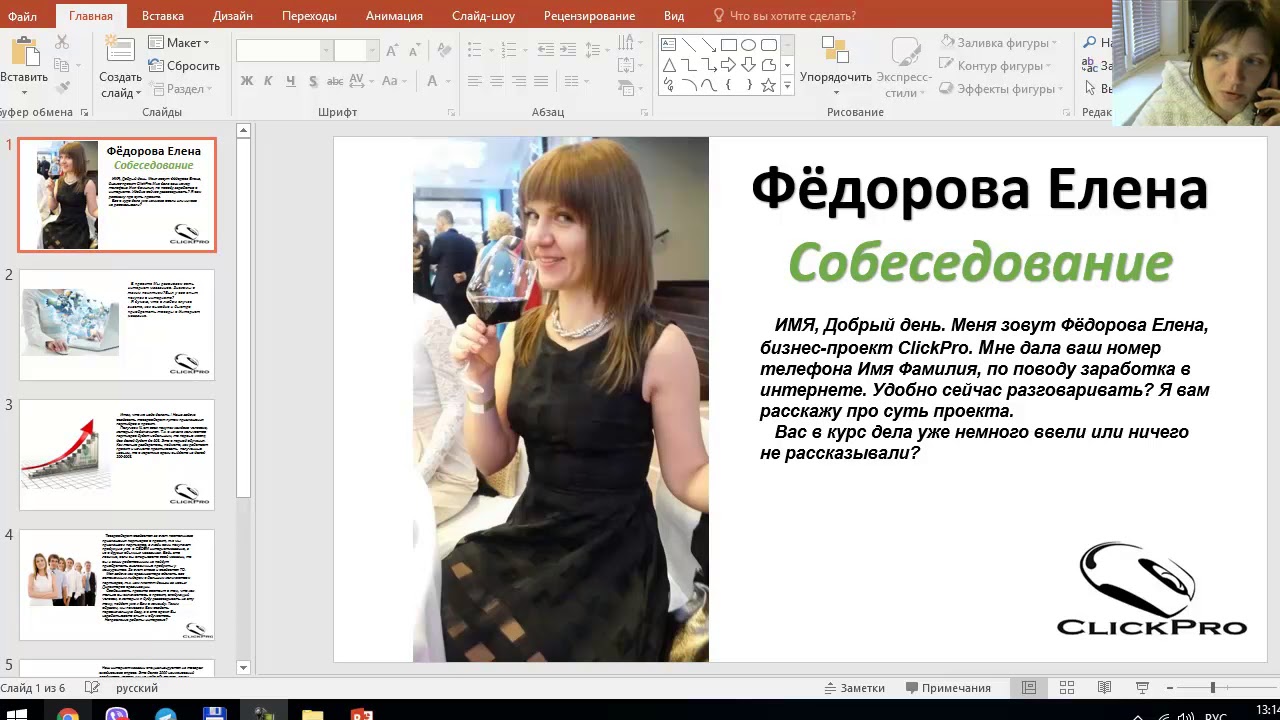Open the font size combo box
Image resolution: width=1280 pixels, height=720 pixels.
(x=356, y=50)
